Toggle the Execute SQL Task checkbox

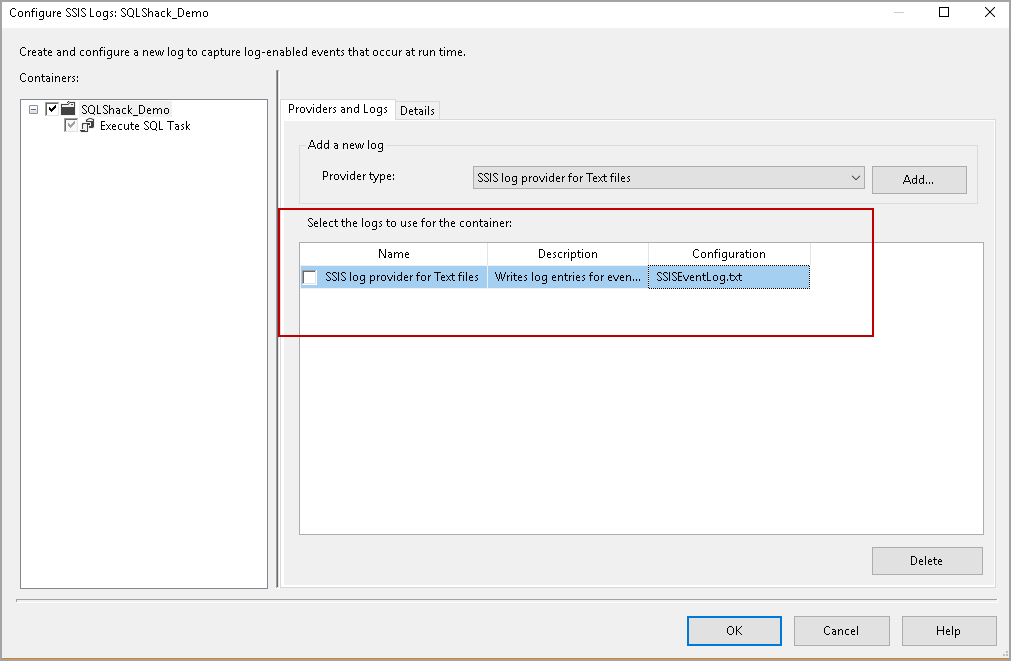(70, 125)
